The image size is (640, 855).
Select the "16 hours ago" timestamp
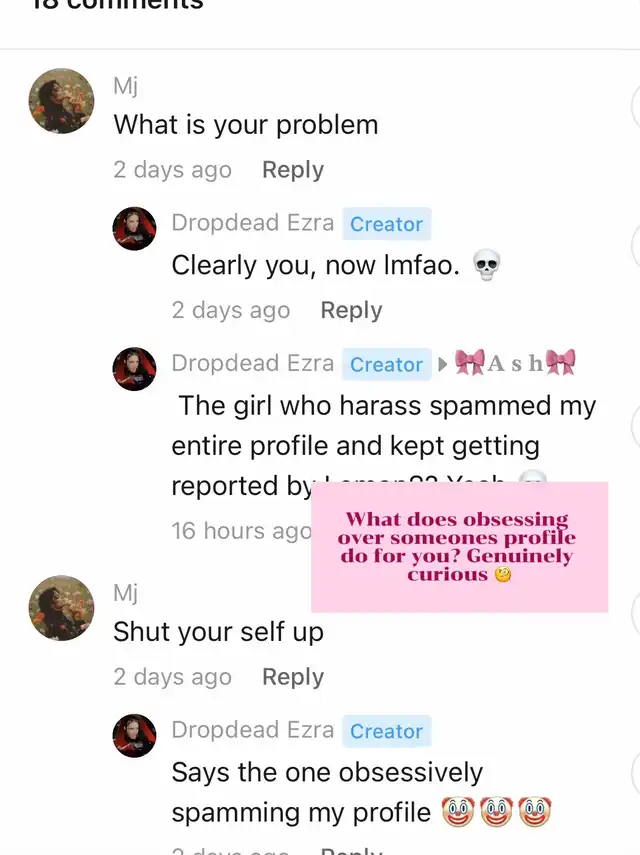pos(241,531)
